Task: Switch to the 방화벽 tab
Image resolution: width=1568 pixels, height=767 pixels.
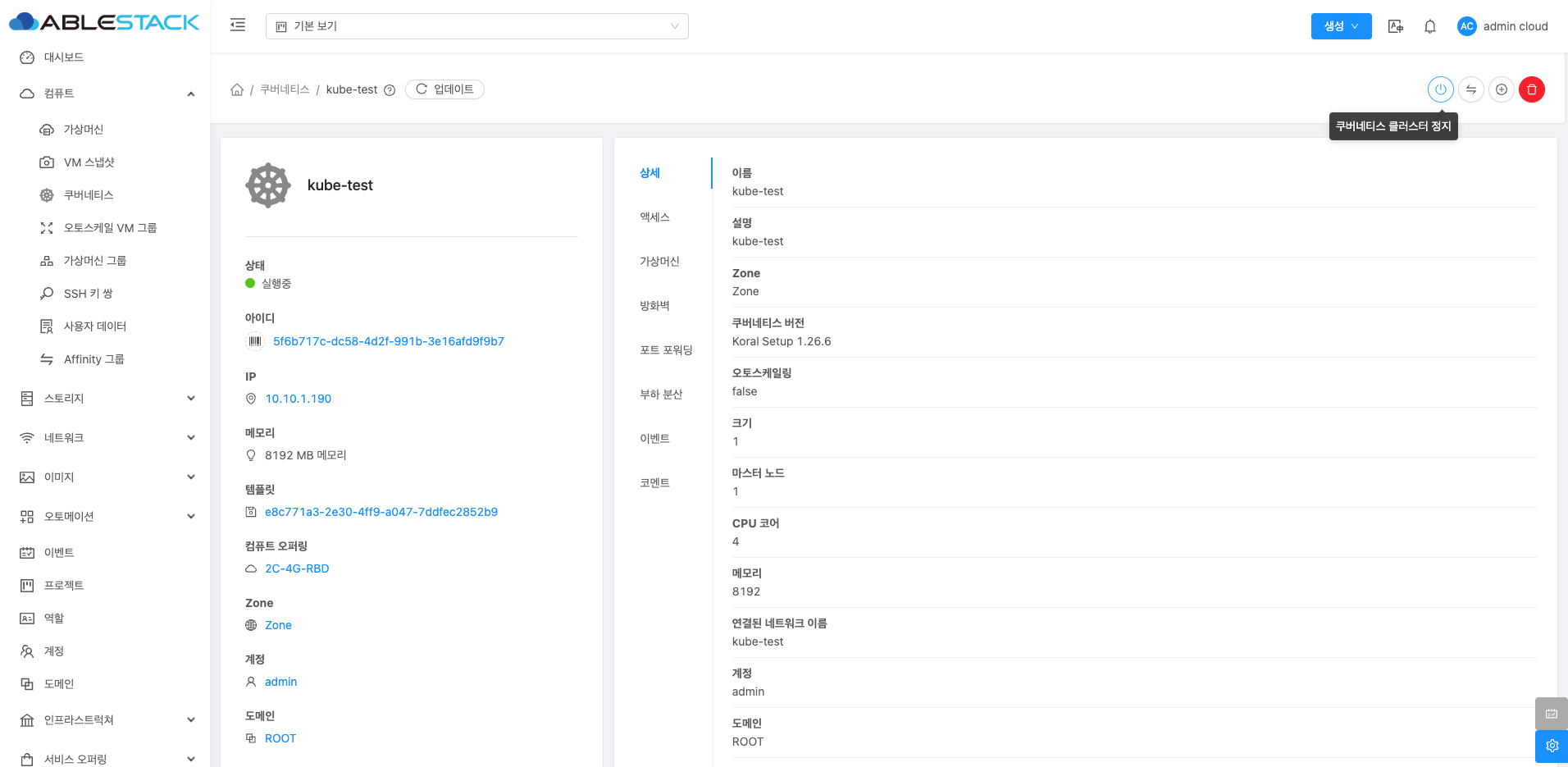Action: 654,306
